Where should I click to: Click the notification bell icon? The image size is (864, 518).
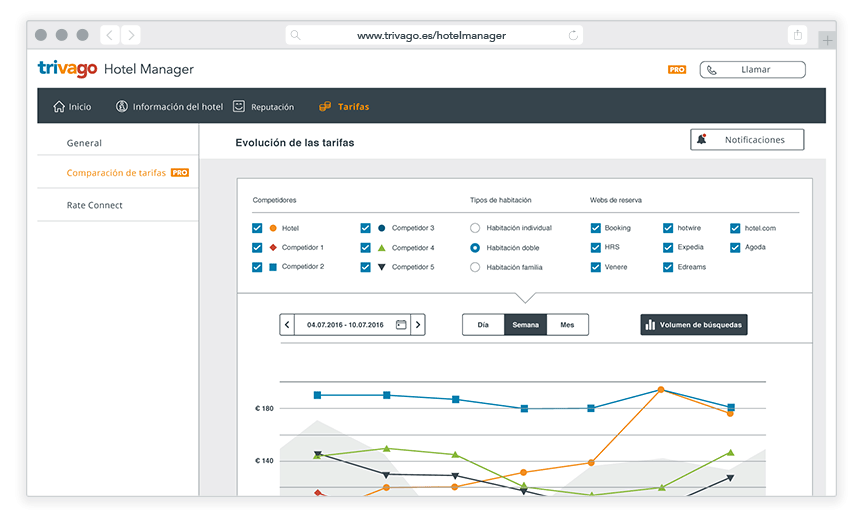point(701,139)
